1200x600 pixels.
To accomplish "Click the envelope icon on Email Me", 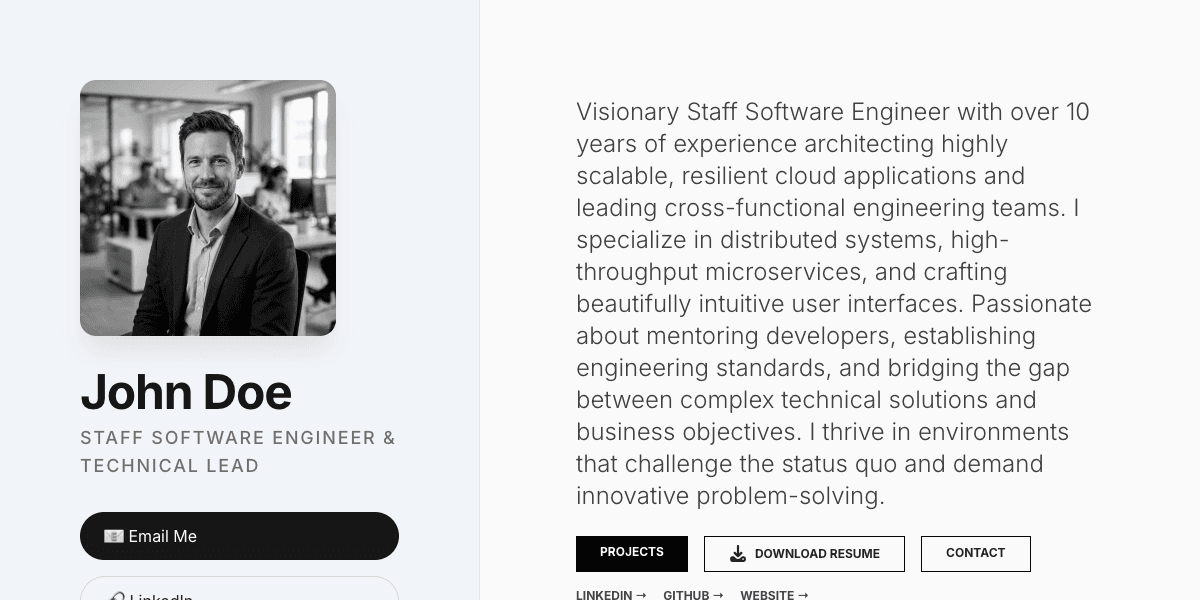I will [113, 537].
